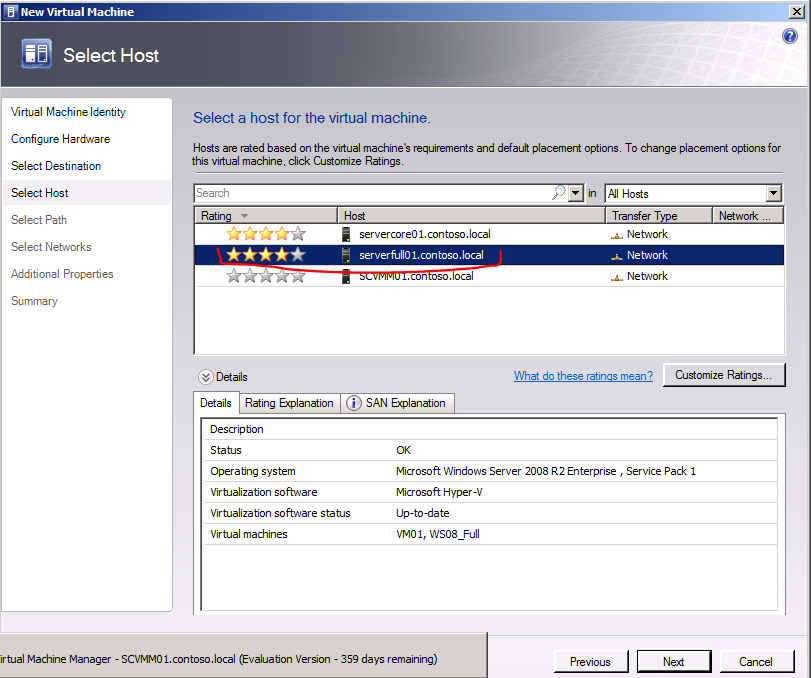Go to Virtual Machine Identity step
Image resolution: width=811 pixels, height=678 pixels.
pyautogui.click(x=68, y=112)
